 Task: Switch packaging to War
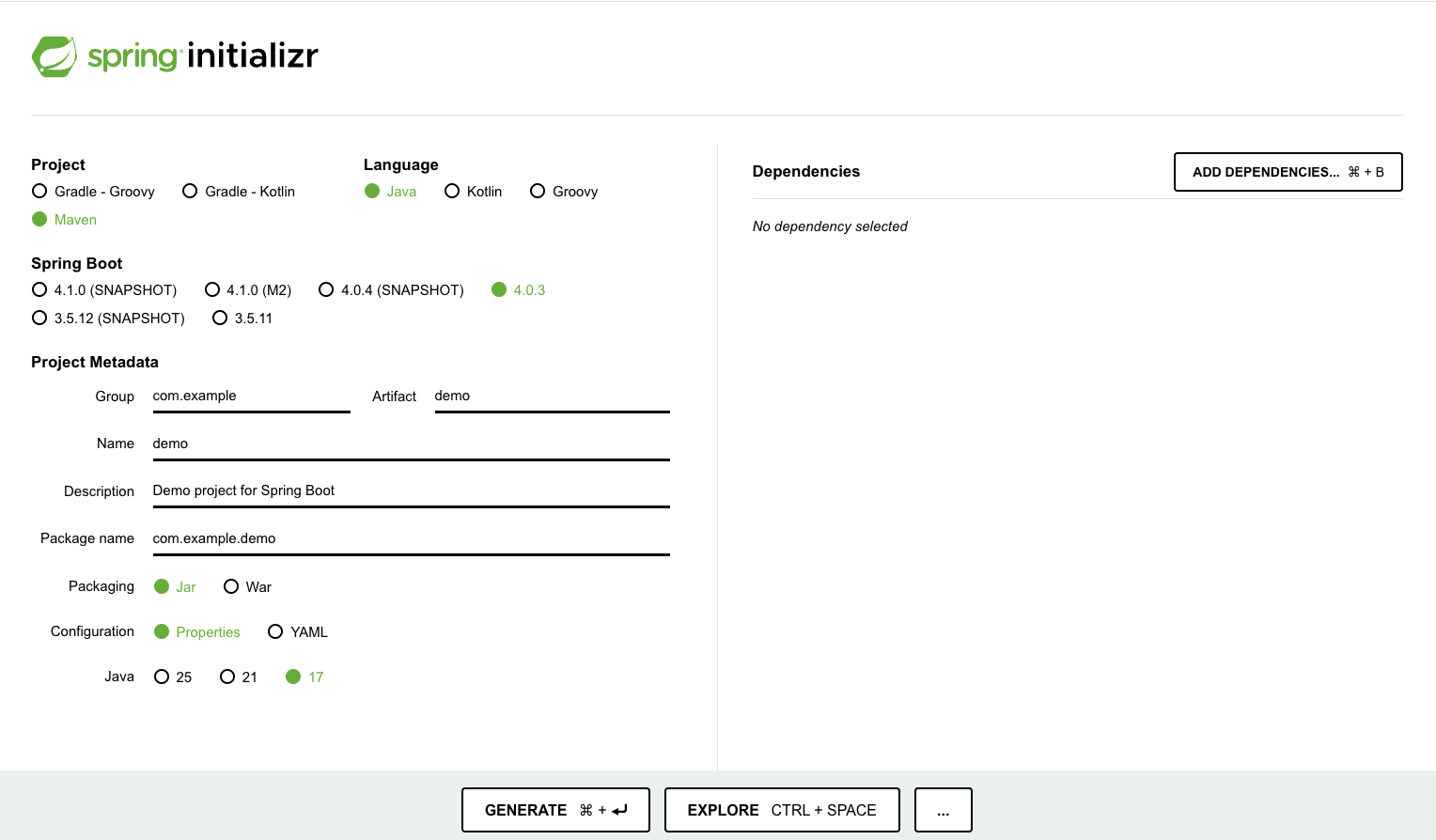(x=231, y=587)
